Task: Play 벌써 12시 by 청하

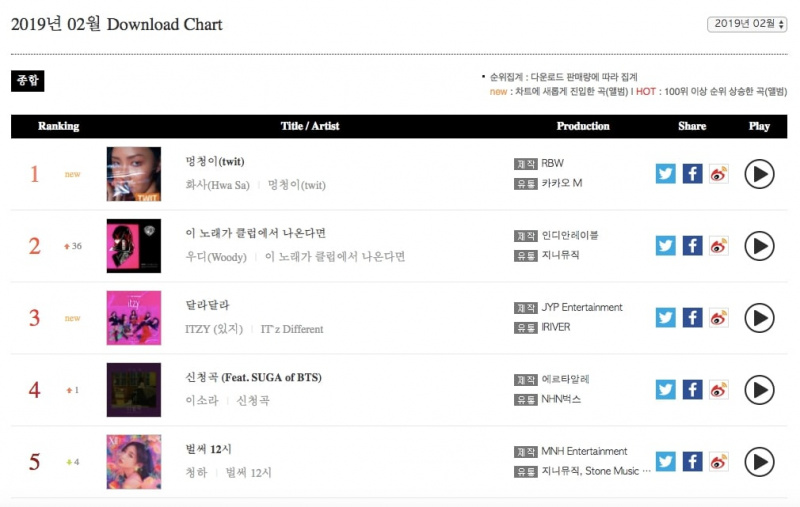Action: (759, 462)
